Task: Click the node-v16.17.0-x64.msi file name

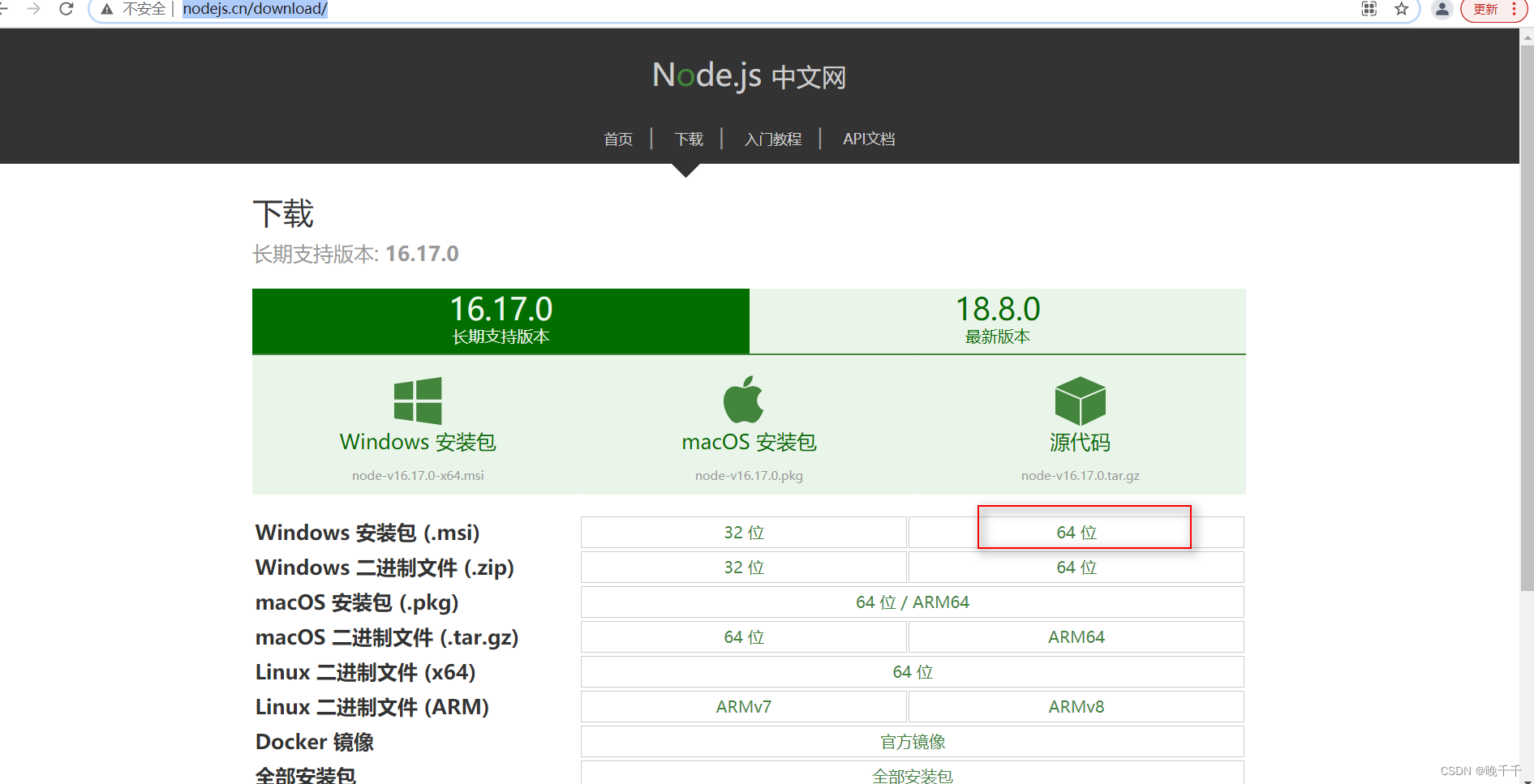Action: (x=418, y=476)
